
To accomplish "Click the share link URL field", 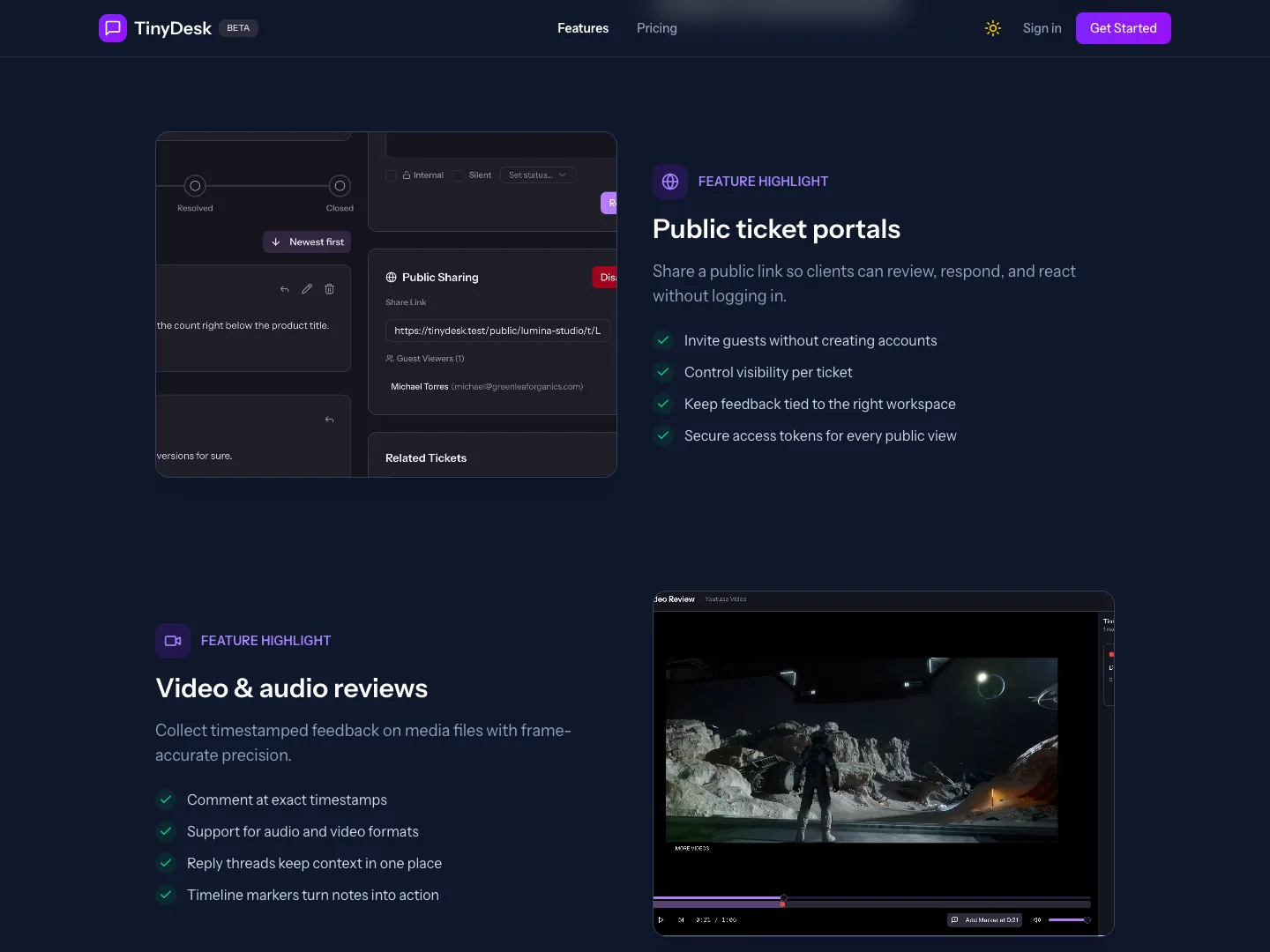I will coord(498,331).
